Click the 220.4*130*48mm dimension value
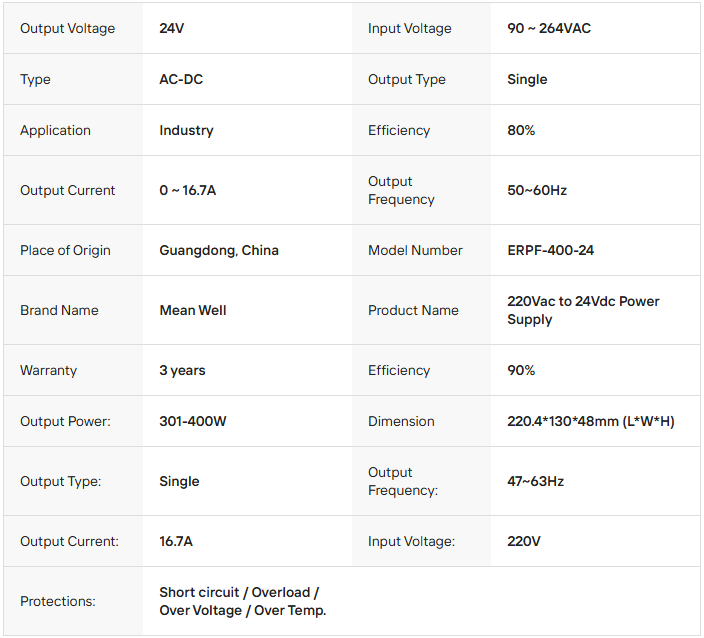Viewport: 704px width, 638px height. coord(590,421)
